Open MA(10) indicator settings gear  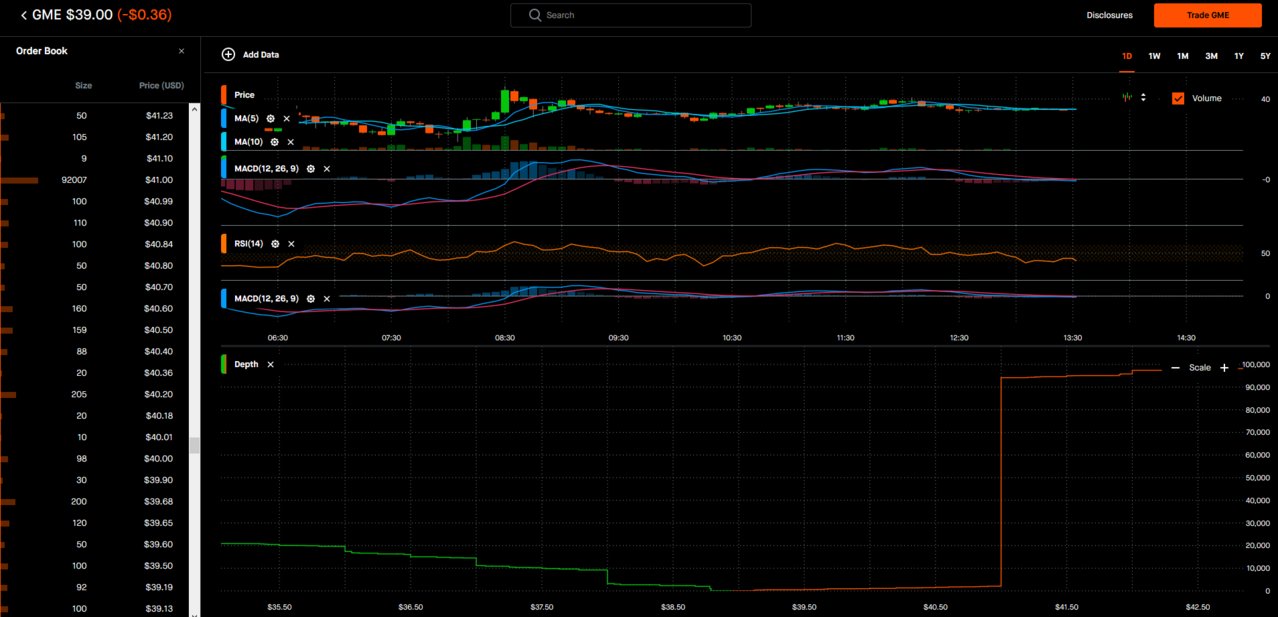coord(274,142)
